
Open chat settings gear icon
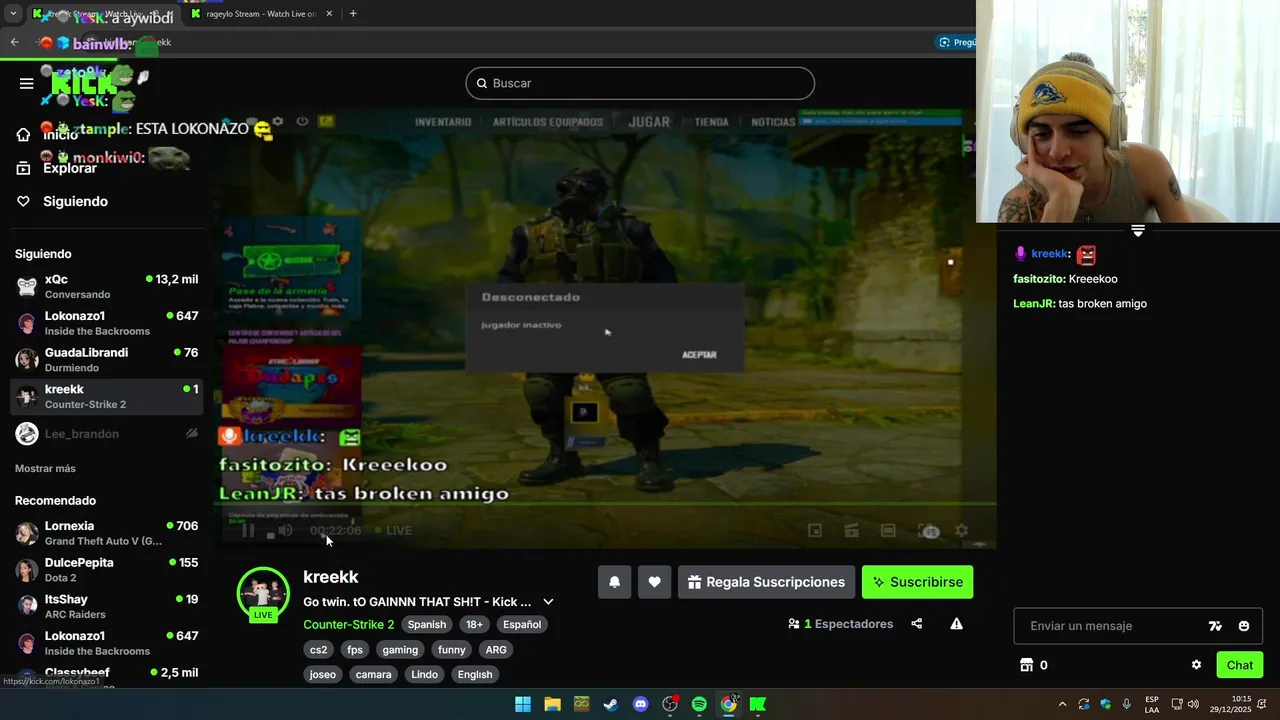(x=1196, y=665)
